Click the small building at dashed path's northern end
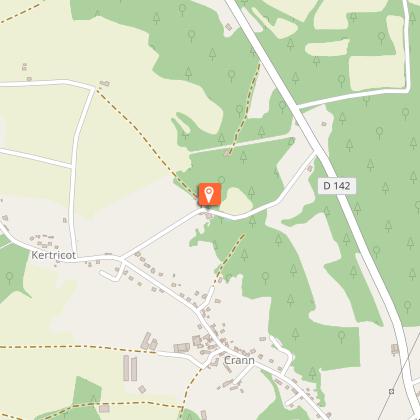The height and width of the screenshot is (420, 420). click(105, 83)
